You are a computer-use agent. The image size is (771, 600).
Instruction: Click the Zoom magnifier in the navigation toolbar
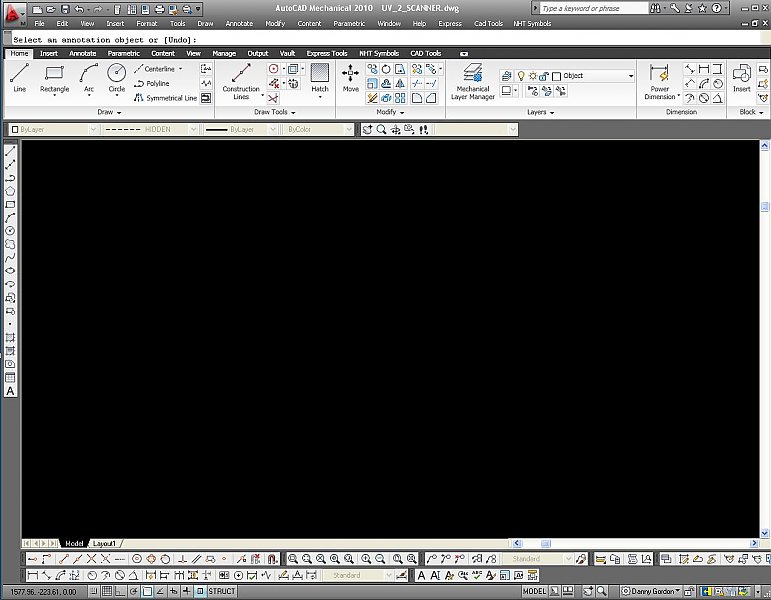[x=381, y=129]
